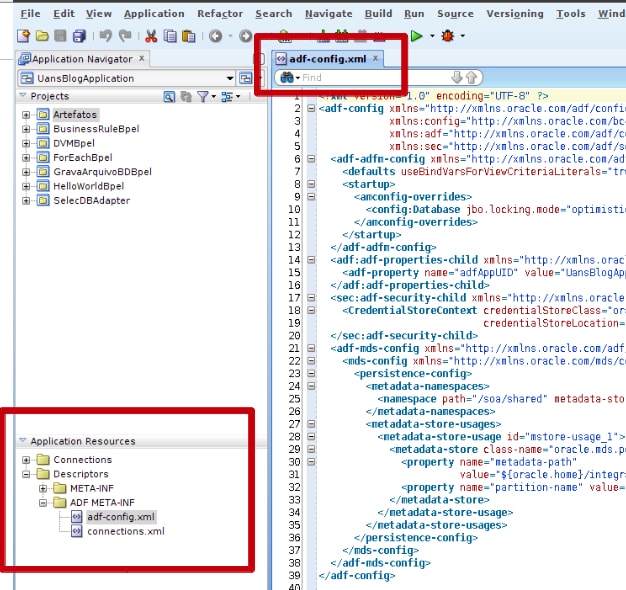Click the search magnifier icon in Projects header
626x590 pixels.
click(x=169, y=96)
